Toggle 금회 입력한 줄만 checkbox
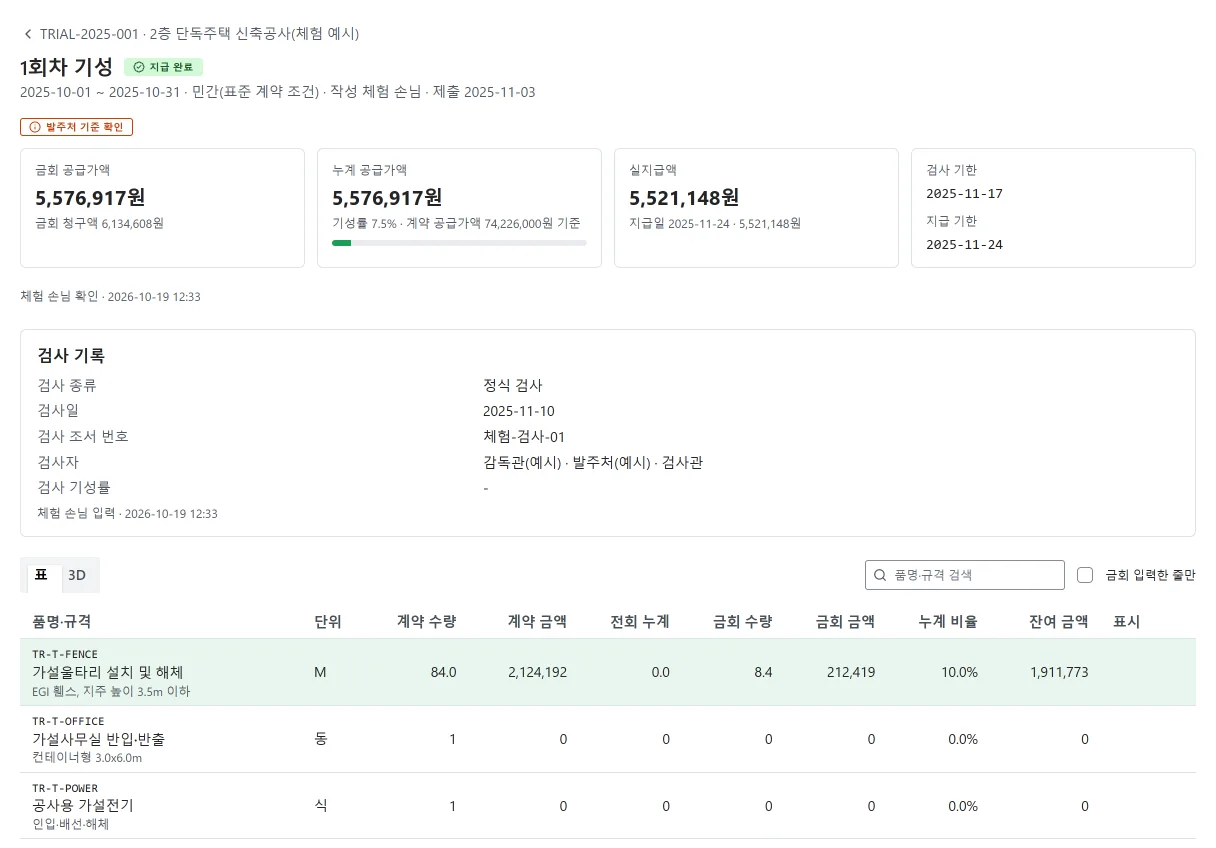The height and width of the screenshot is (848, 1216). [1085, 575]
